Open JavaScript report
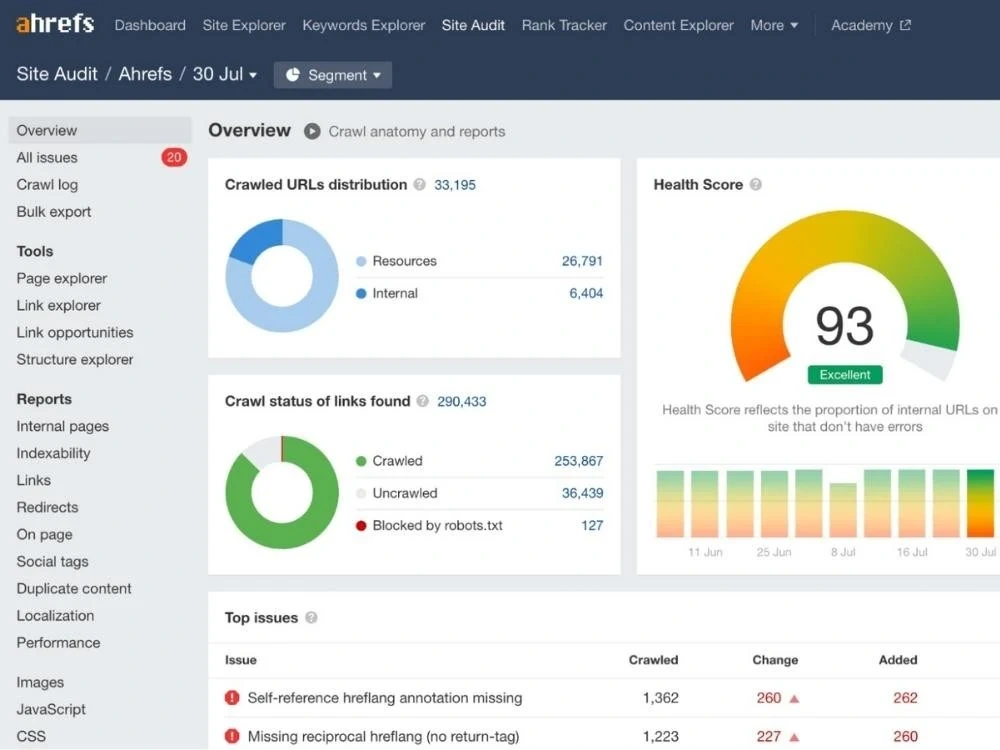 coord(51,709)
